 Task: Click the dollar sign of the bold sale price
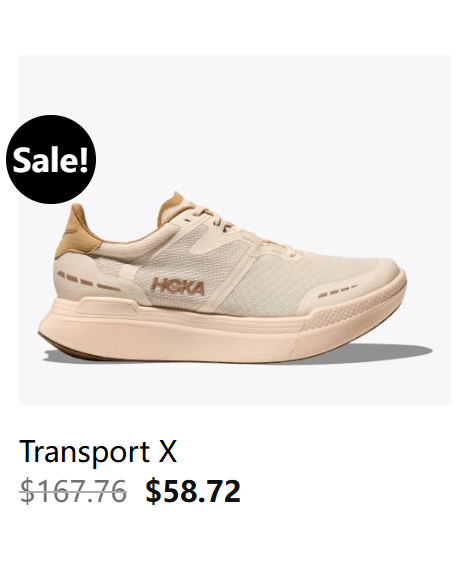pyautogui.click(x=153, y=491)
